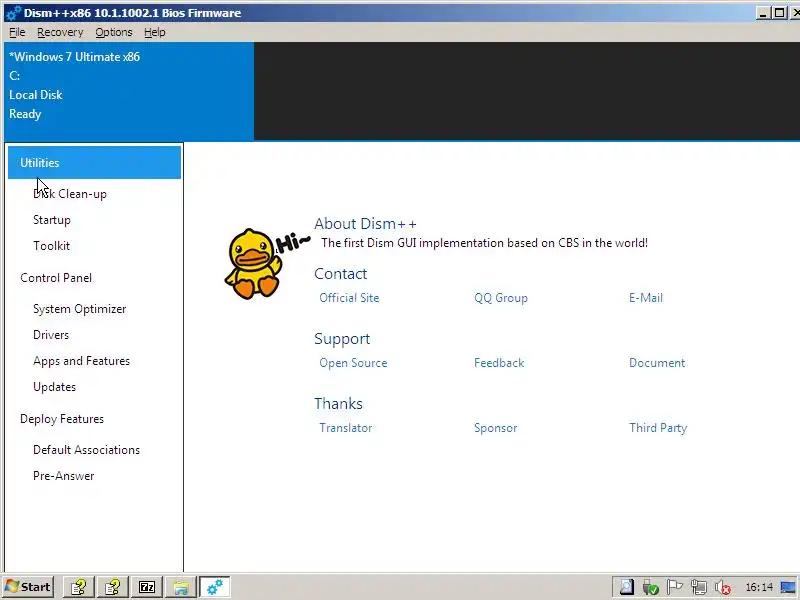The width and height of the screenshot is (800, 600).
Task: Open the Options menu
Action: pos(114,32)
